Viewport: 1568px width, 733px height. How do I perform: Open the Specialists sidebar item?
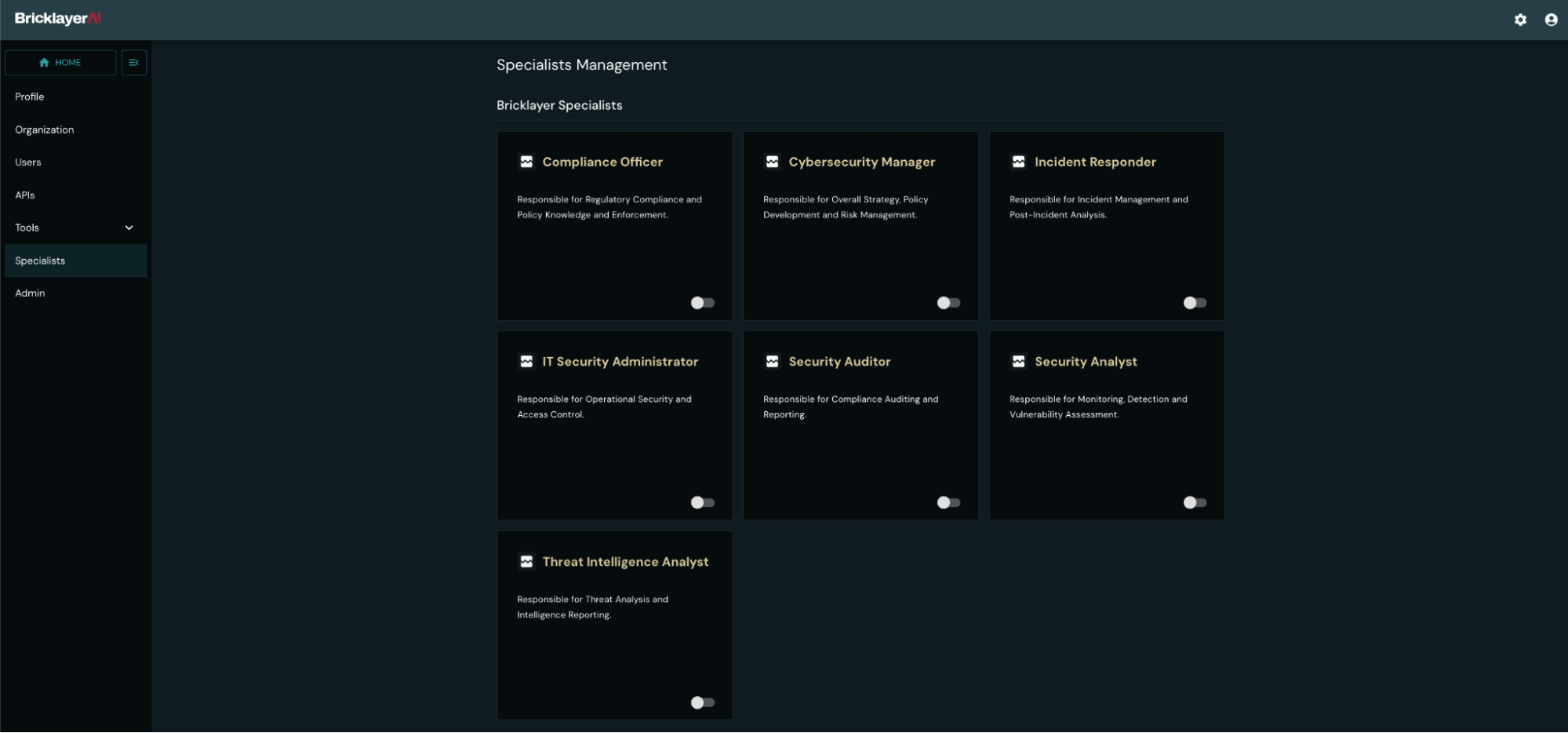click(40, 261)
